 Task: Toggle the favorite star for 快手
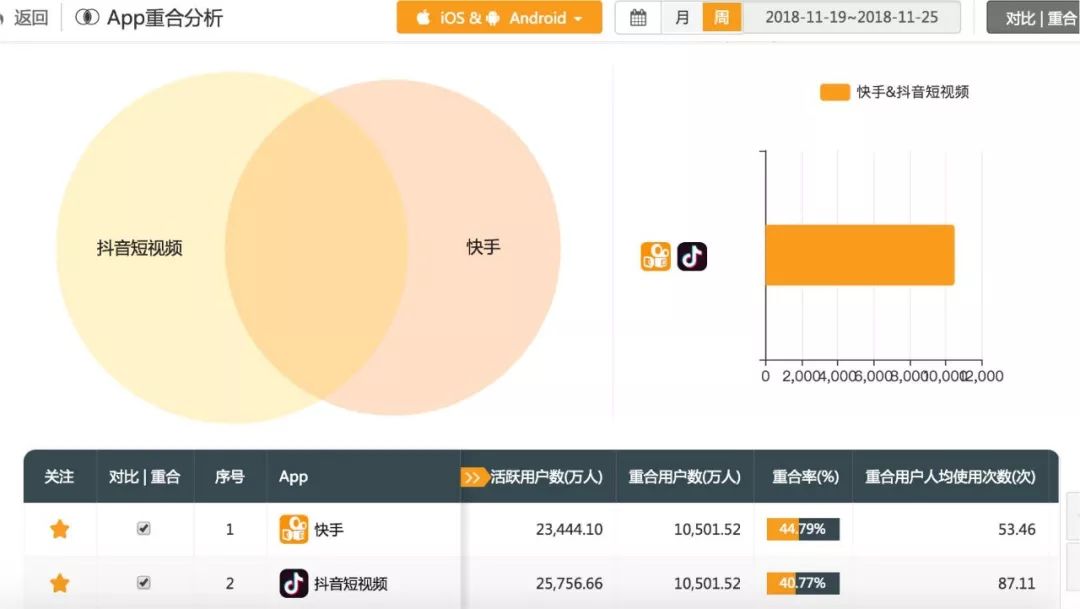[x=60, y=529]
